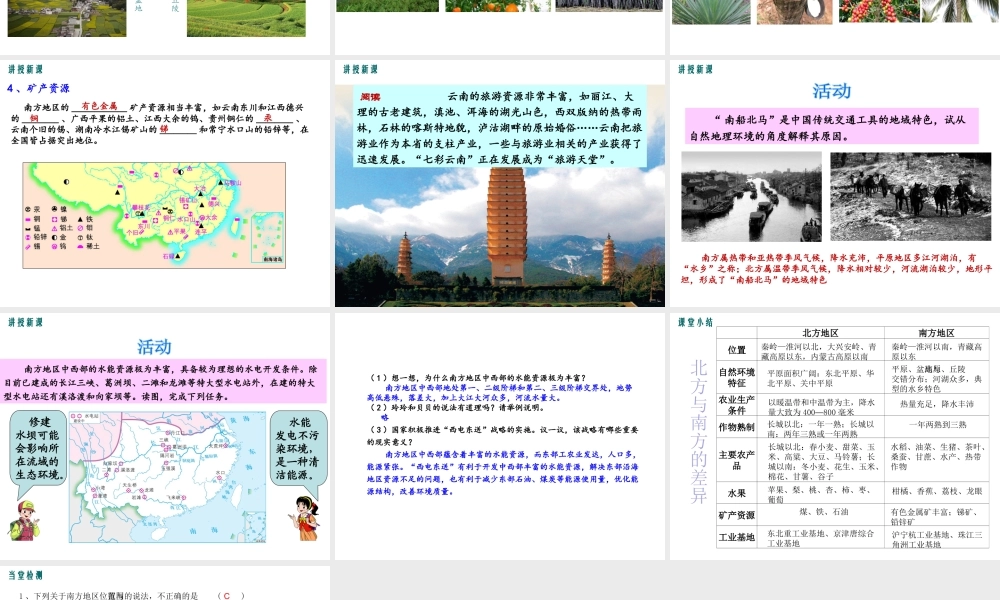The height and width of the screenshot is (600, 1000).
Task: Click the 工业基地 row label
Action: [737, 538]
